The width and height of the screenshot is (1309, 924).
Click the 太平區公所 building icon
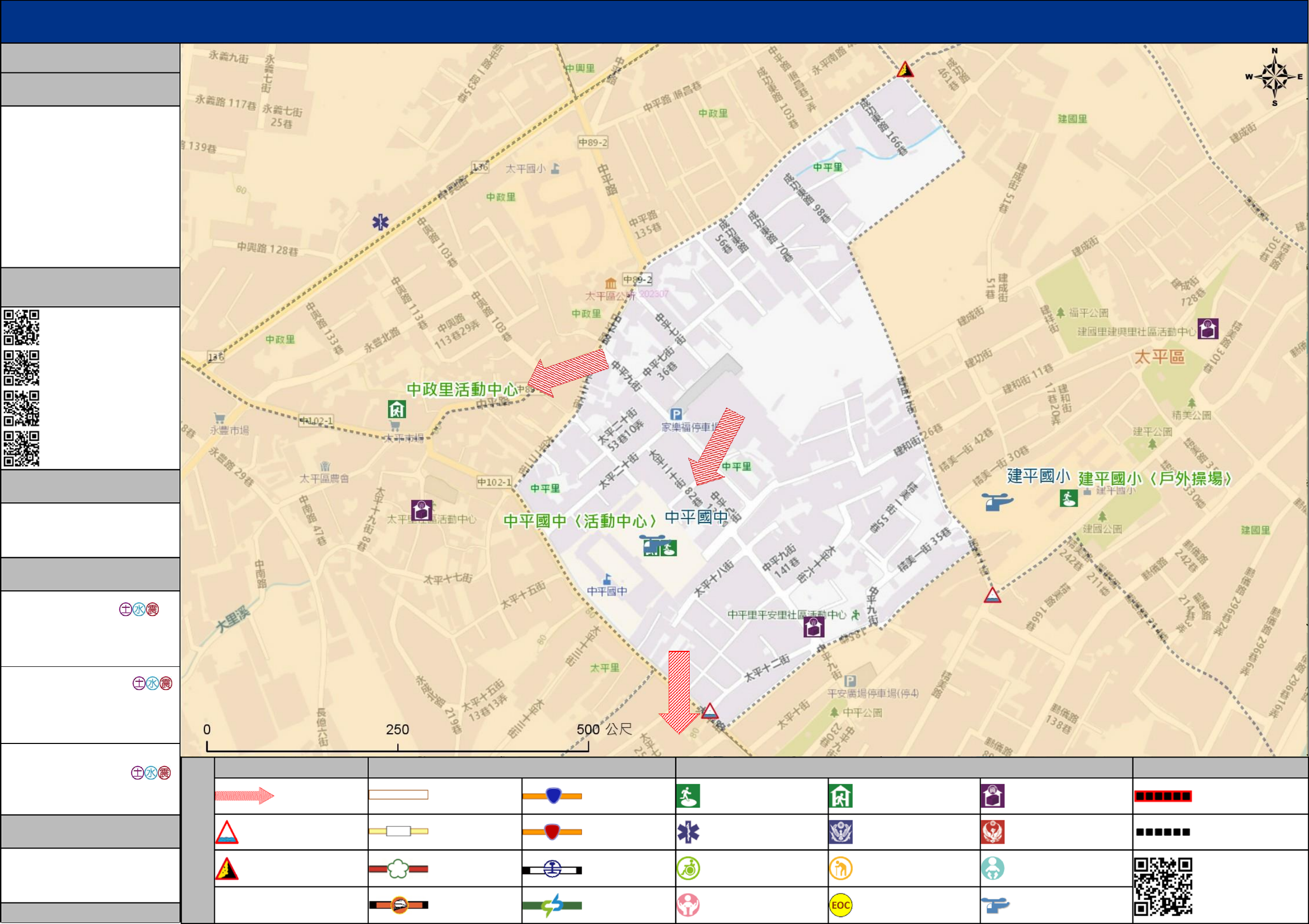tap(611, 284)
